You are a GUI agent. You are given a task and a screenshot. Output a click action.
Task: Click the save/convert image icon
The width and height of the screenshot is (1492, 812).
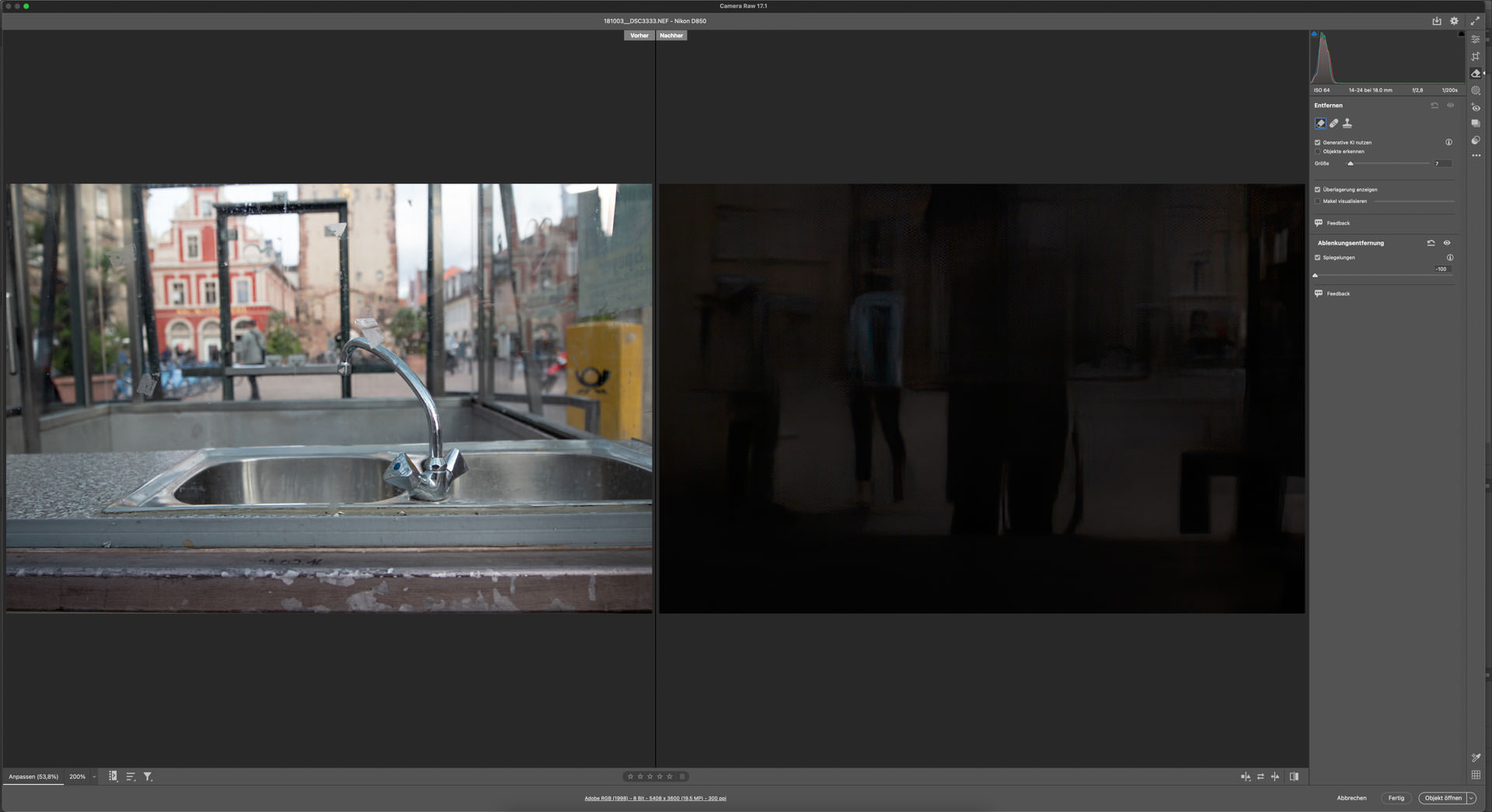[1437, 21]
